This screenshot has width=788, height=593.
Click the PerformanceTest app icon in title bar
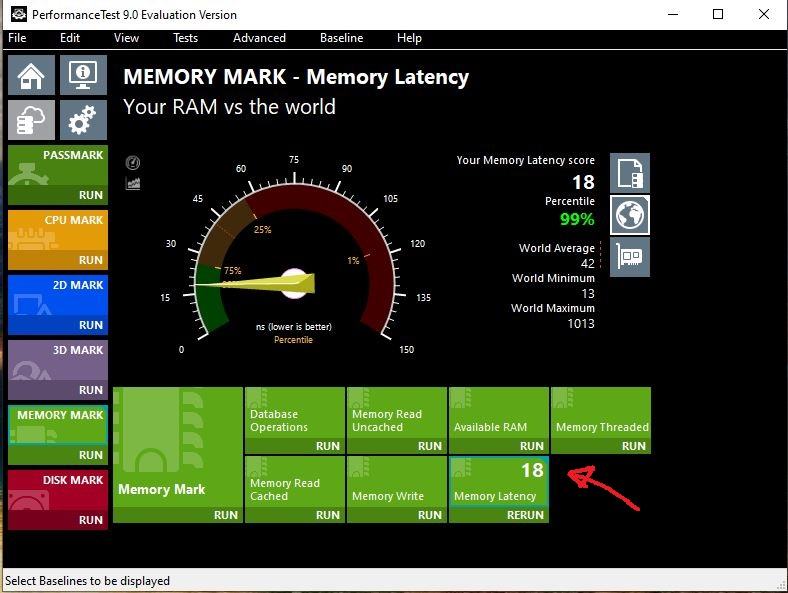pos(19,14)
